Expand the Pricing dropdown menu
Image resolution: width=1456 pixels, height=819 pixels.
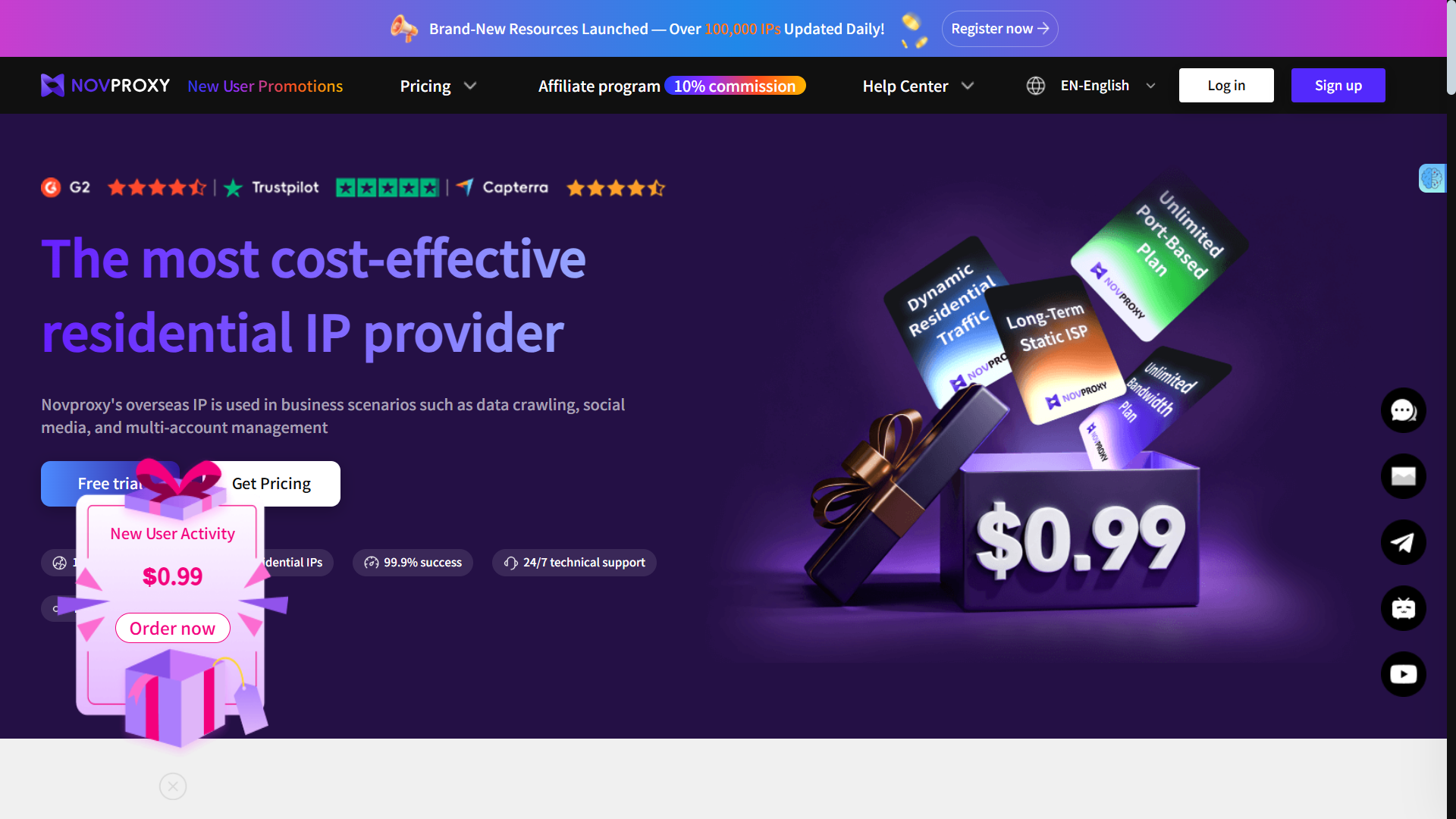438,86
